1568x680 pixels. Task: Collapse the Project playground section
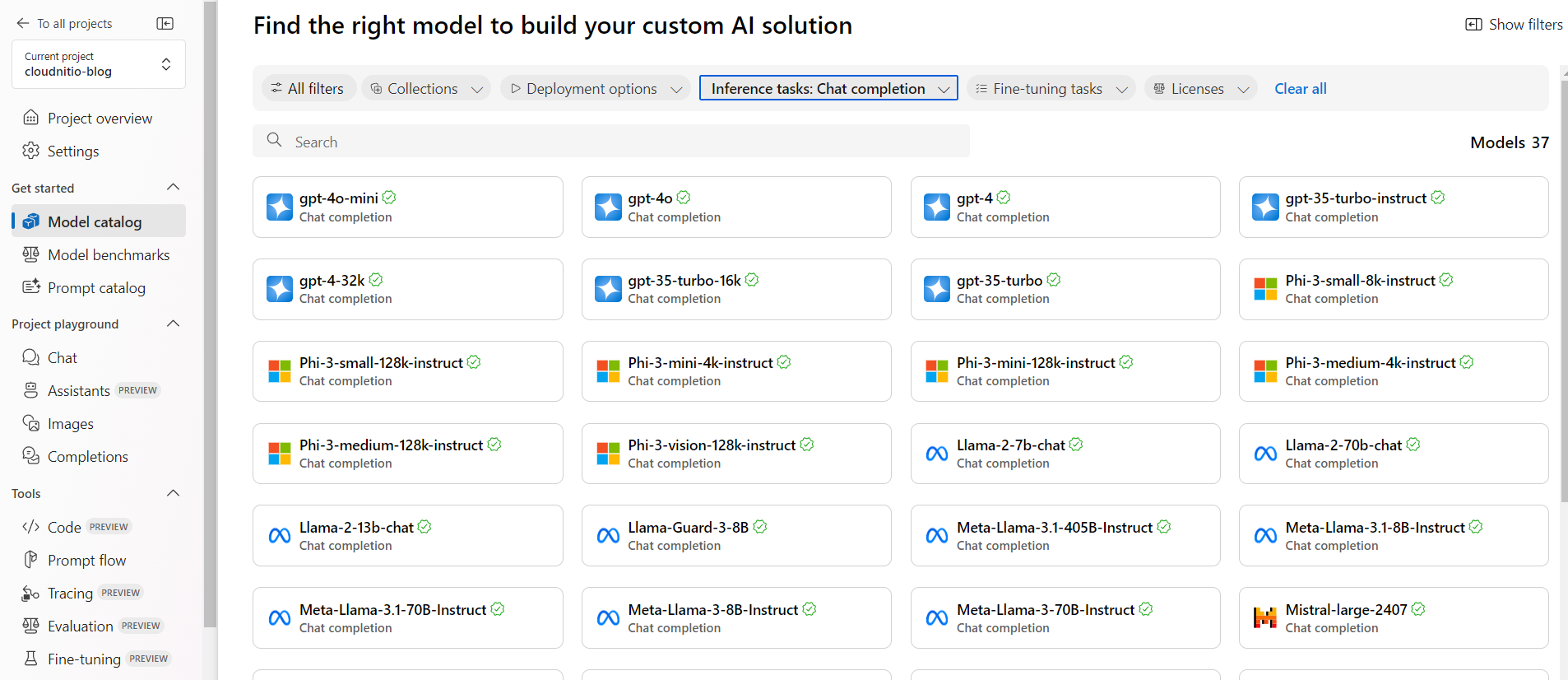(173, 324)
